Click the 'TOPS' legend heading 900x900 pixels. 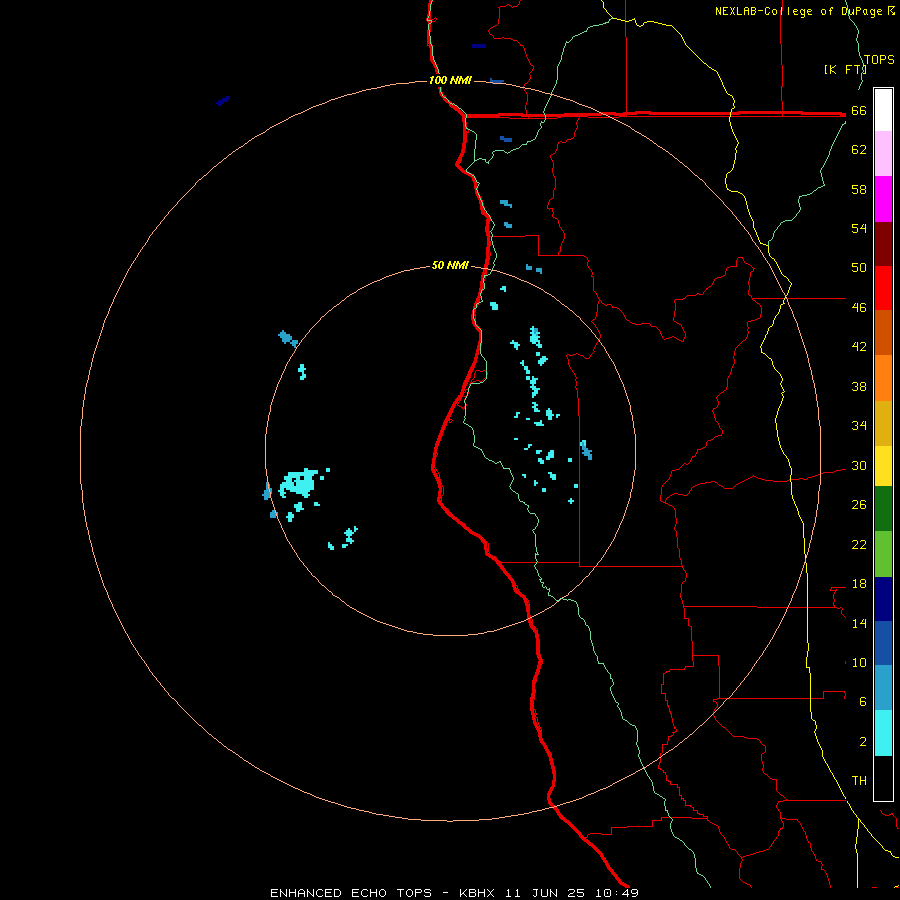click(879, 60)
